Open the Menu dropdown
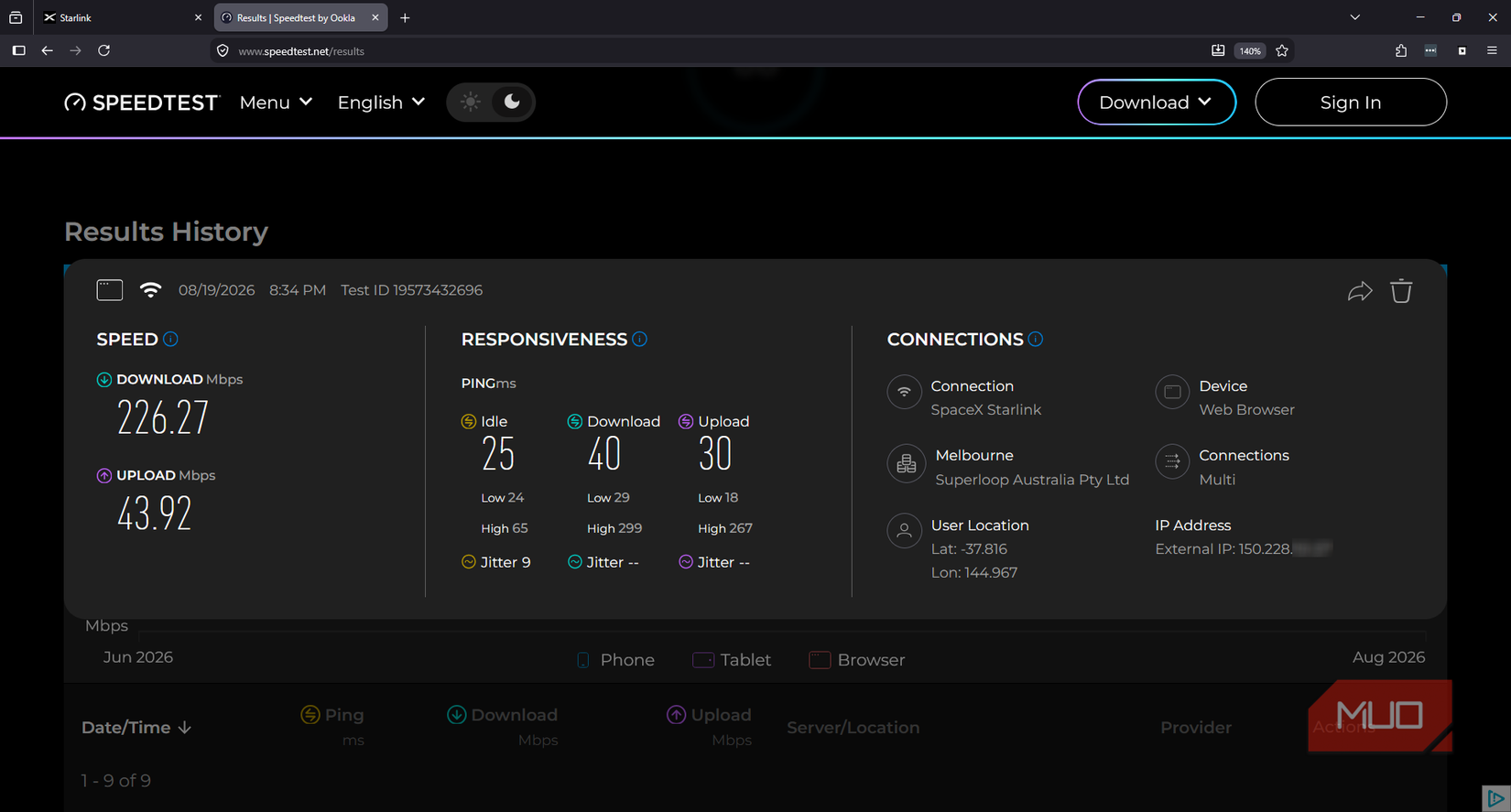Viewport: 1511px width, 812px height. (x=276, y=103)
